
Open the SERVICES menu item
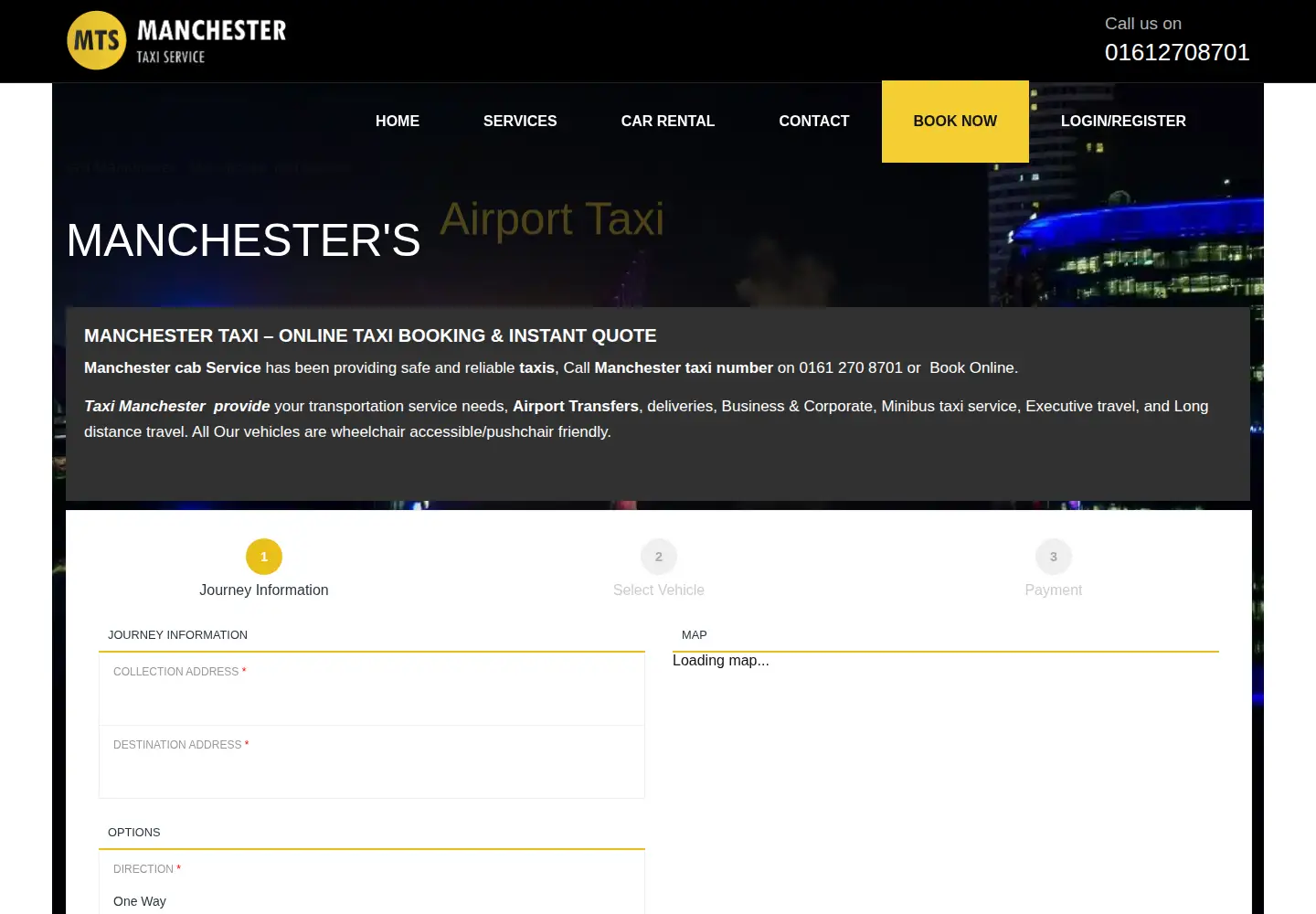coord(520,121)
